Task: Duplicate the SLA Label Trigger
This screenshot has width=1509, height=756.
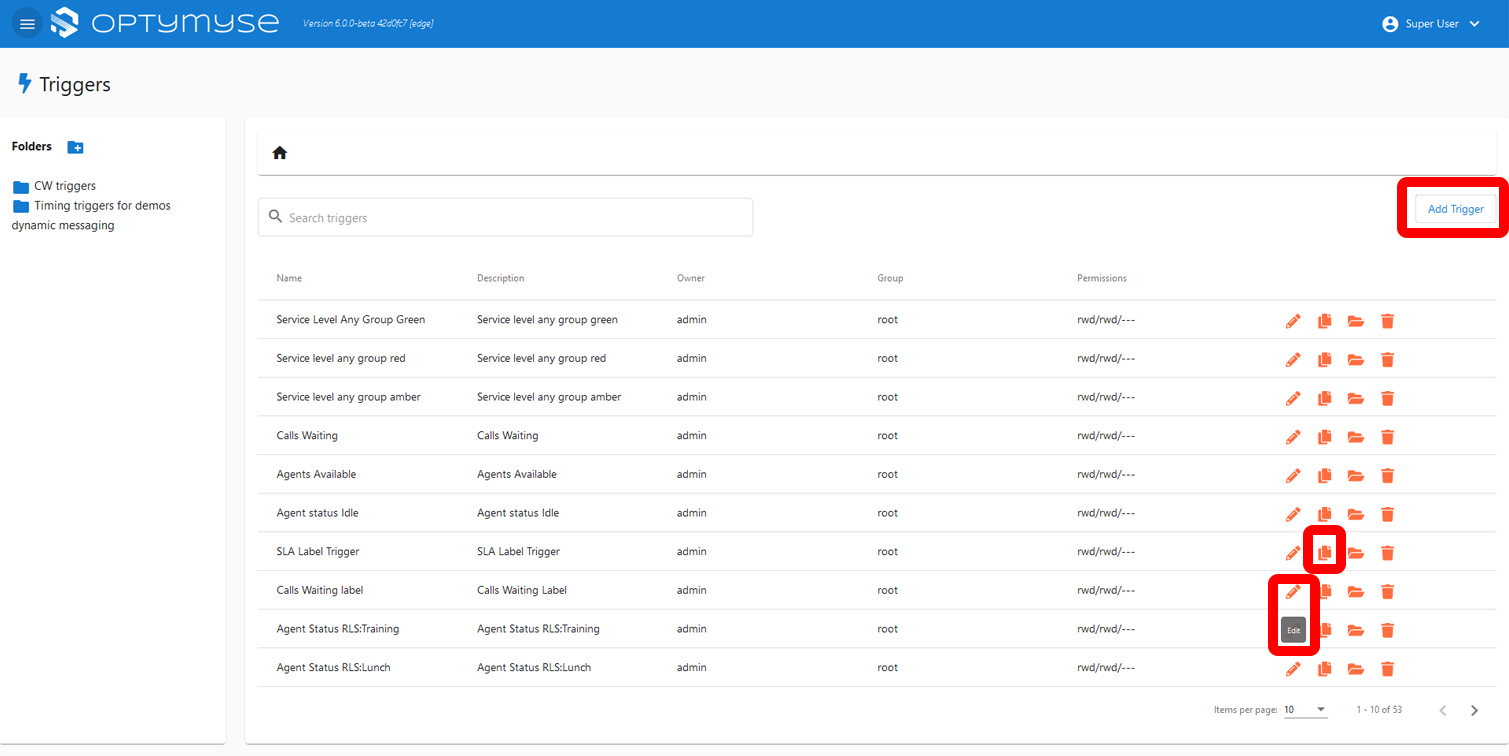Action: point(1325,552)
